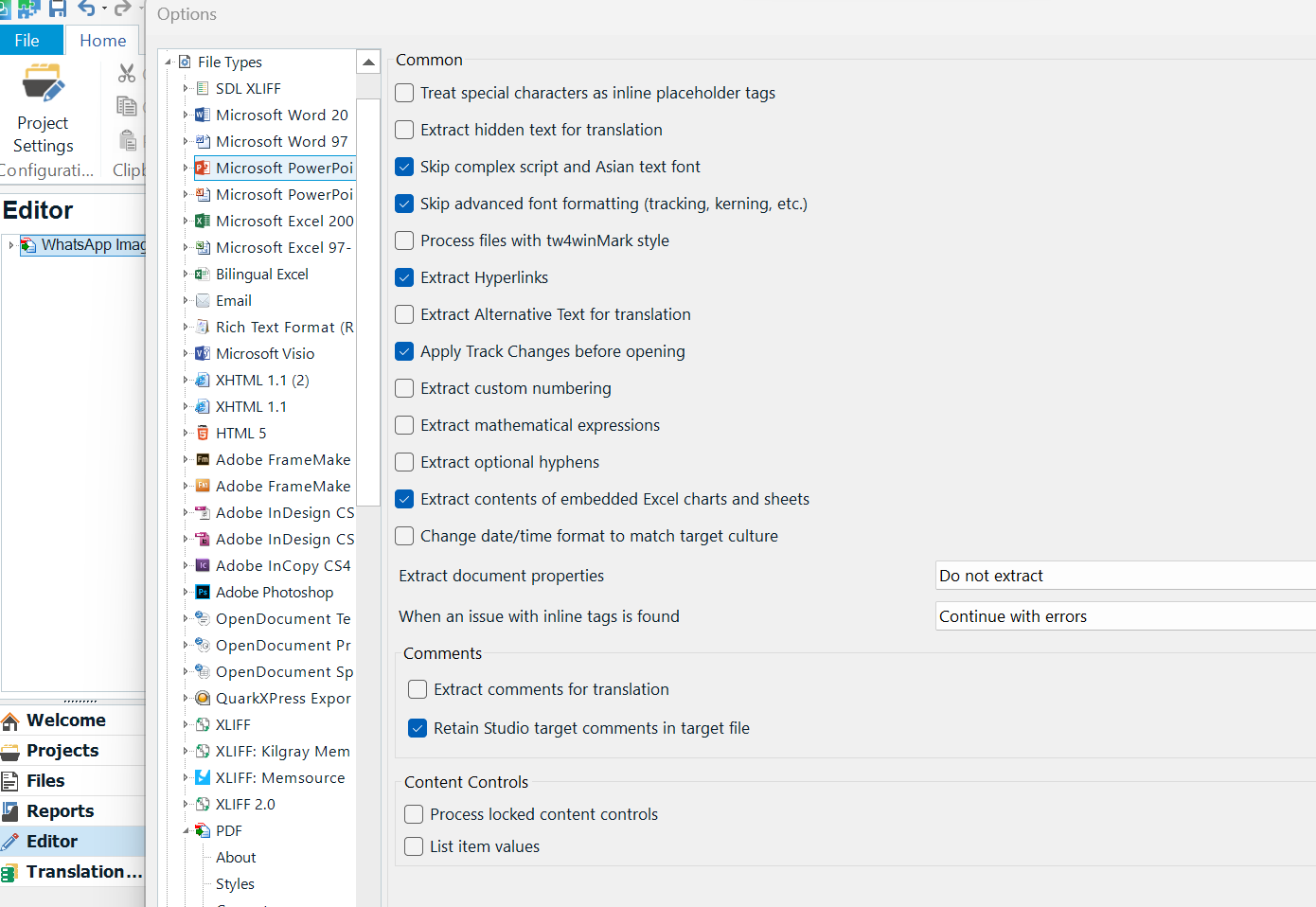The width and height of the screenshot is (1316, 907).
Task: Open Extract document properties dropdown
Action: pos(1126,576)
